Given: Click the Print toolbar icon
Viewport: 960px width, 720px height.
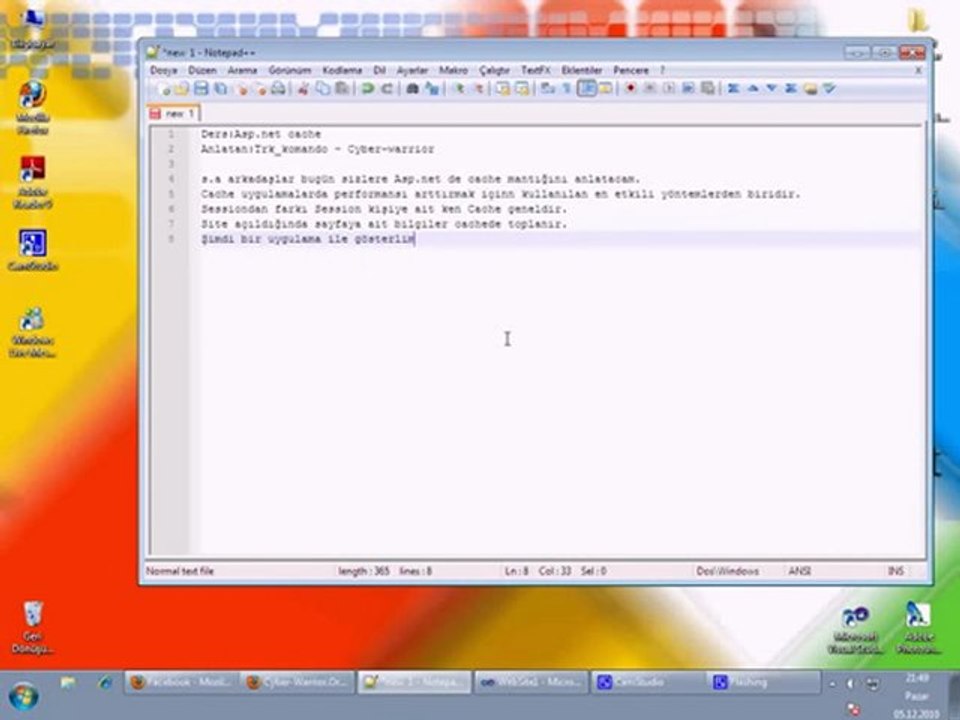Looking at the screenshot, I should 279,89.
